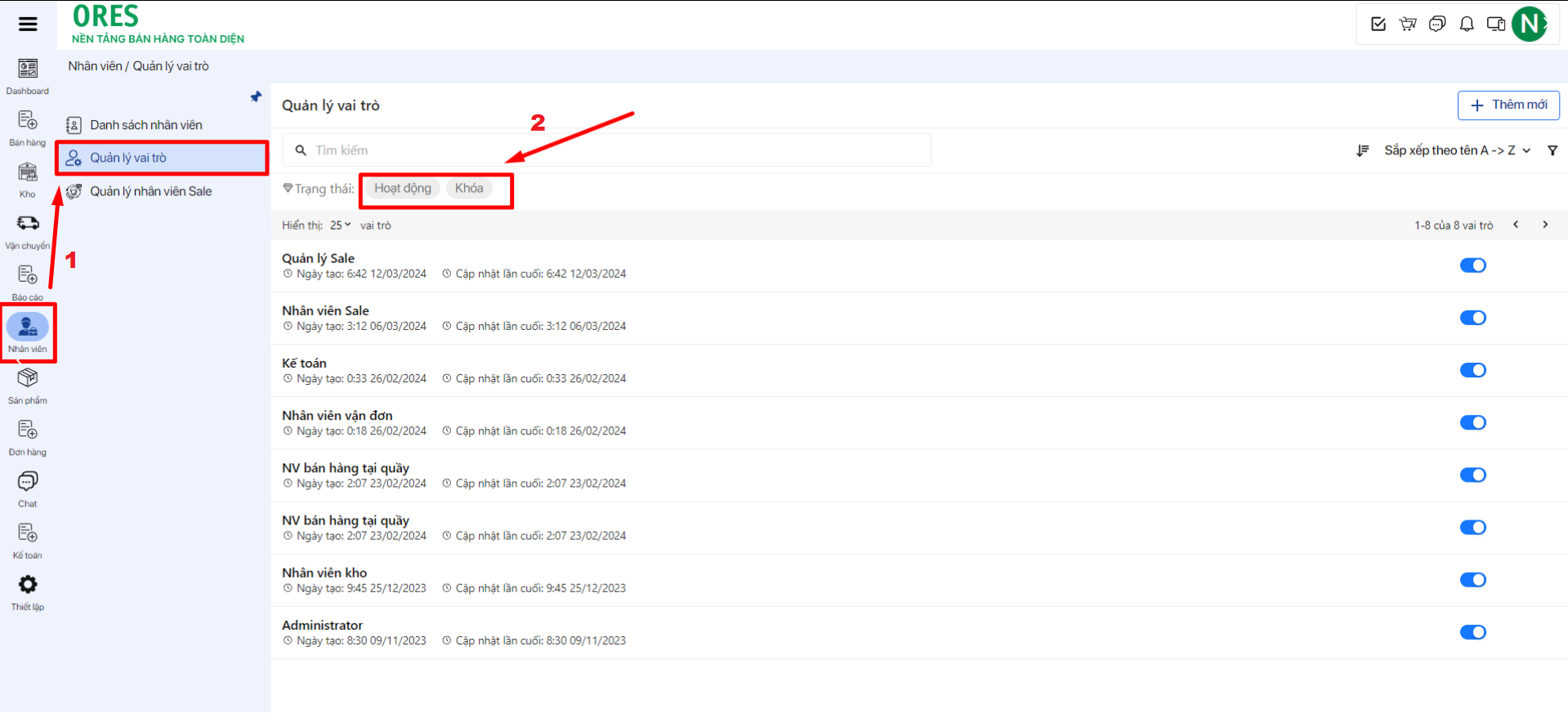Open Thiết lập settings gear icon
This screenshot has width=1568, height=727.
(x=28, y=585)
